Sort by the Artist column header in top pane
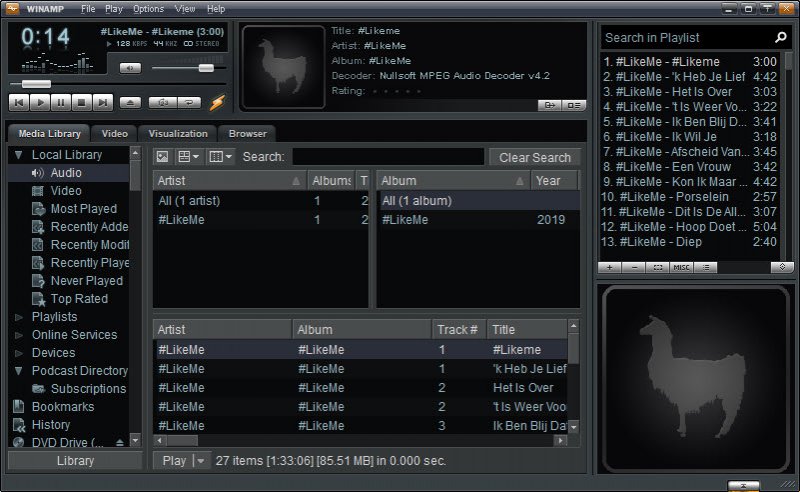Screen dimensions: 800x492 (229, 181)
